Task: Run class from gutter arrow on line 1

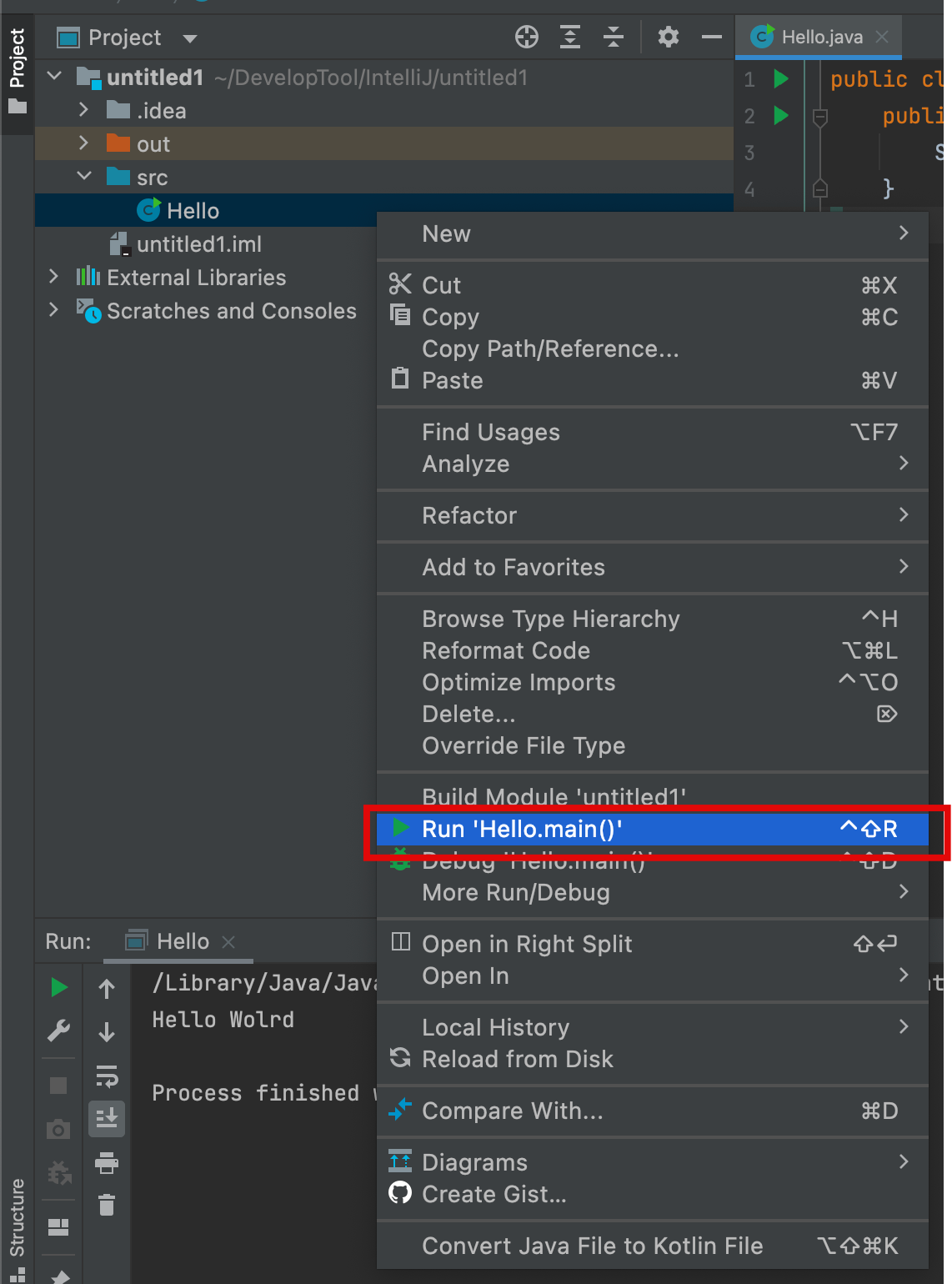Action: coord(781,78)
